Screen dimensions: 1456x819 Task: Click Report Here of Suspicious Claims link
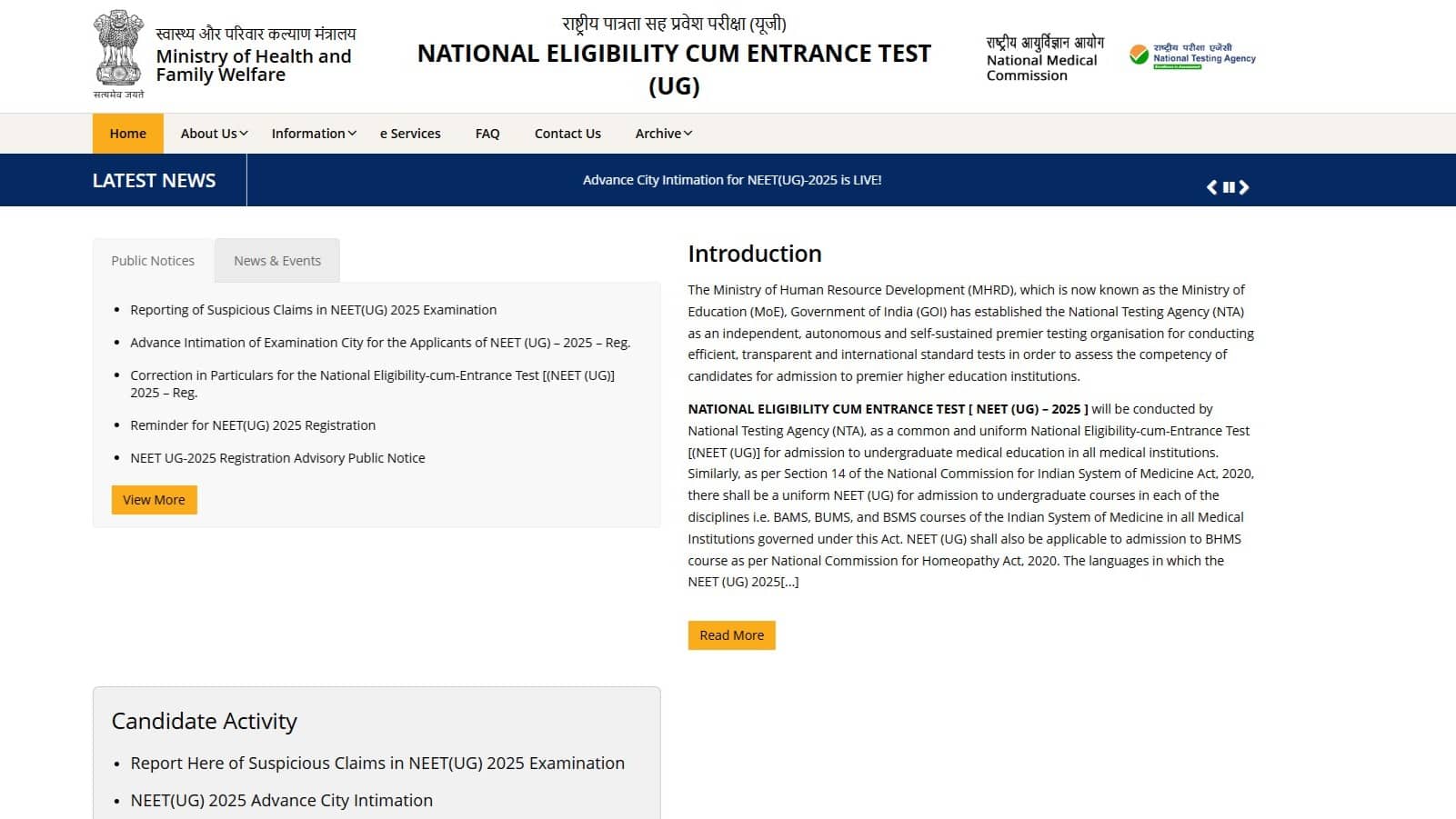point(377,763)
